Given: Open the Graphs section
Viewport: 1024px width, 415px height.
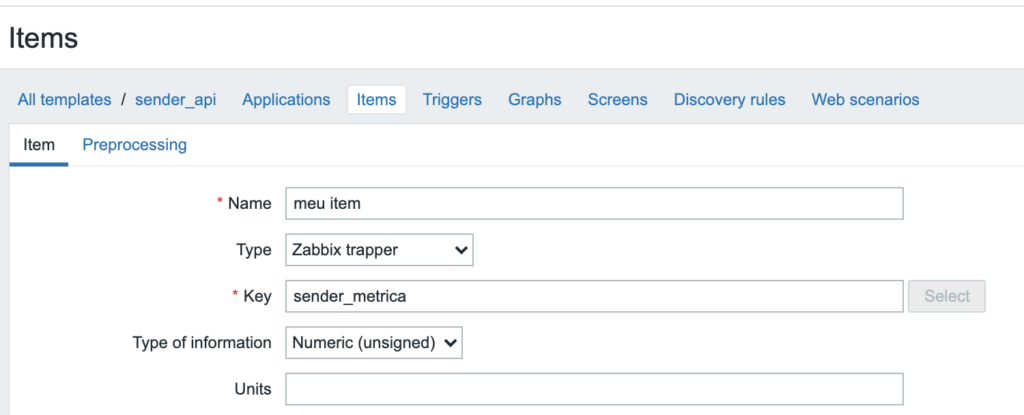Looking at the screenshot, I should (534, 100).
